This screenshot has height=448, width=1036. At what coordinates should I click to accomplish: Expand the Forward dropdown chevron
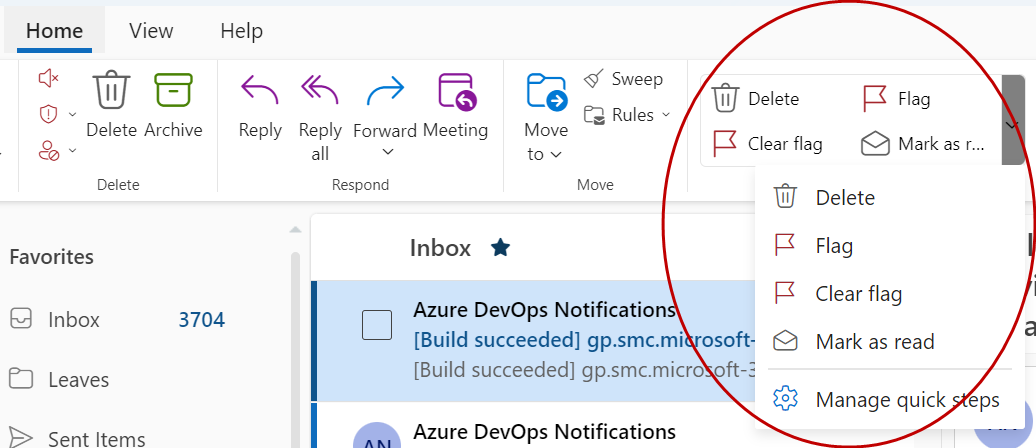(x=388, y=152)
